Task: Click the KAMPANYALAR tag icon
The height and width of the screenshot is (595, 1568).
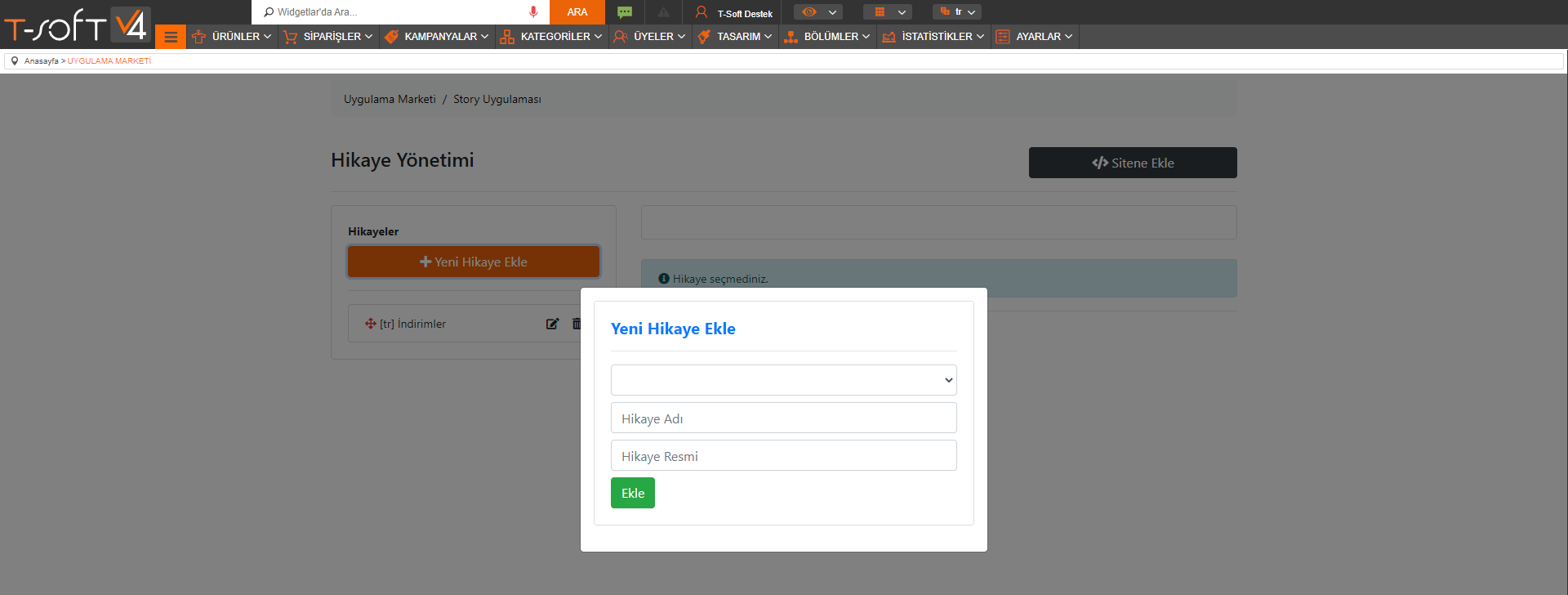Action: click(x=391, y=37)
